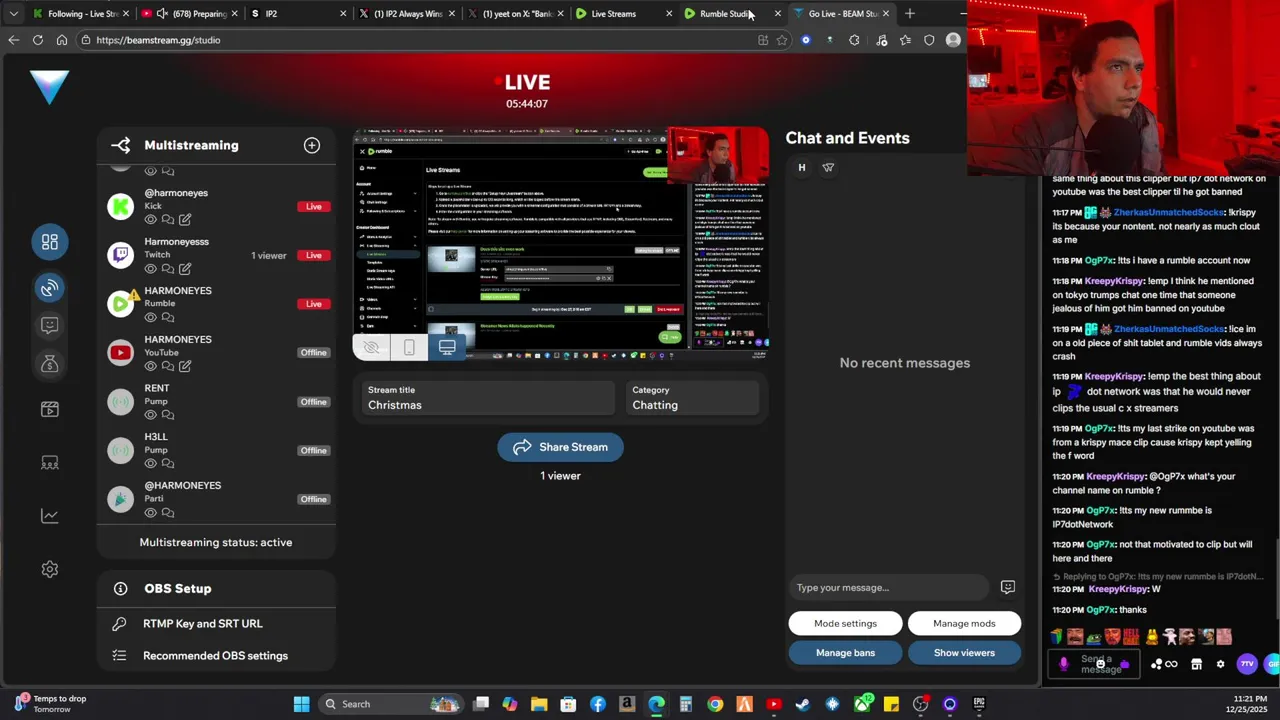Viewport: 1280px width, 720px height.
Task: Open the chat bubble icon in left sidebar
Action: click(x=49, y=325)
